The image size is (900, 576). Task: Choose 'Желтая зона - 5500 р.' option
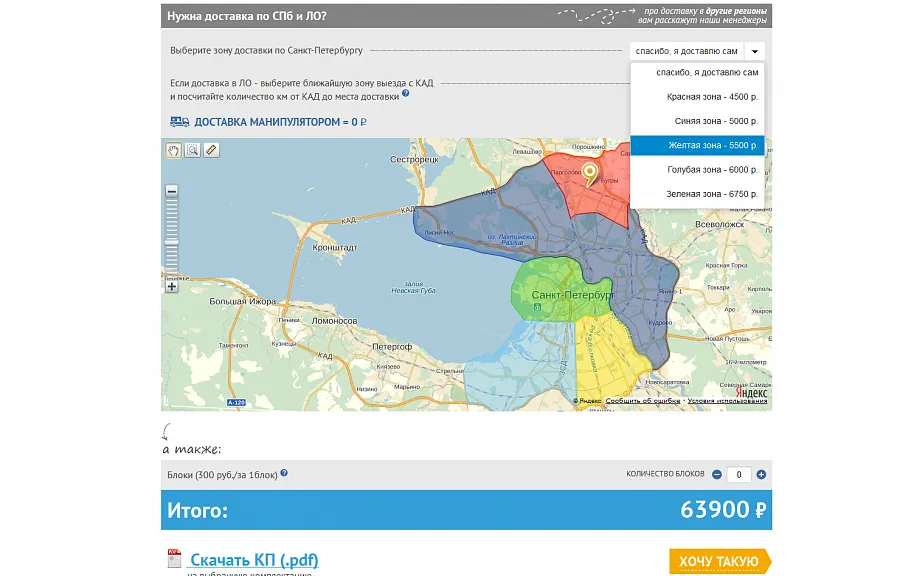coord(697,146)
